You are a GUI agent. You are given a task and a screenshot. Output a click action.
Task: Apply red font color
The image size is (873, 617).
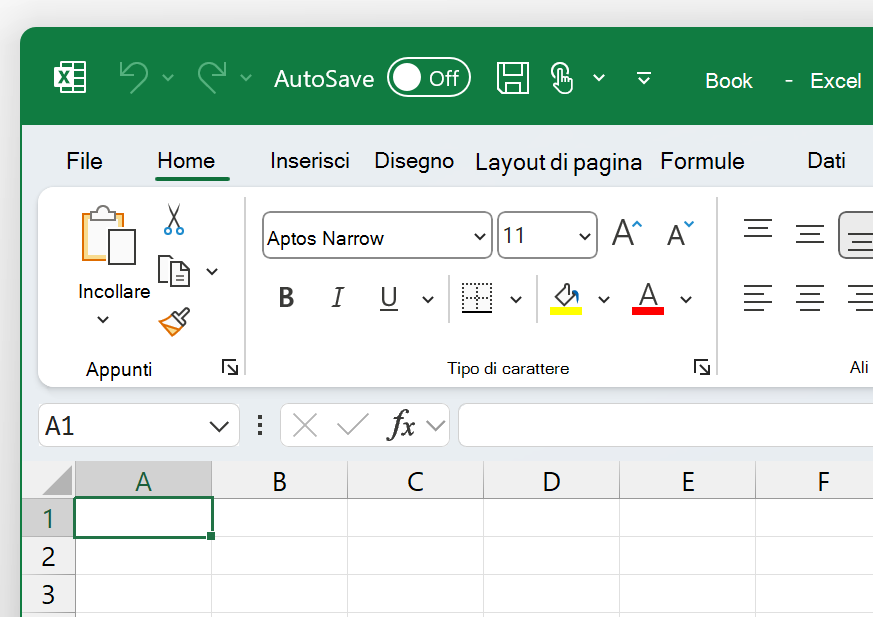pyautogui.click(x=648, y=299)
